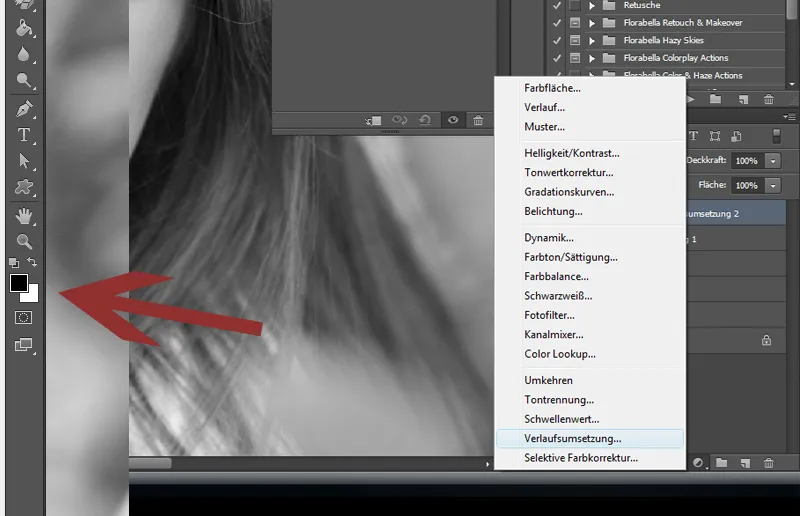This screenshot has width=800, height=516.
Task: Reset adjustment to defaults icon
Action: [x=424, y=120]
